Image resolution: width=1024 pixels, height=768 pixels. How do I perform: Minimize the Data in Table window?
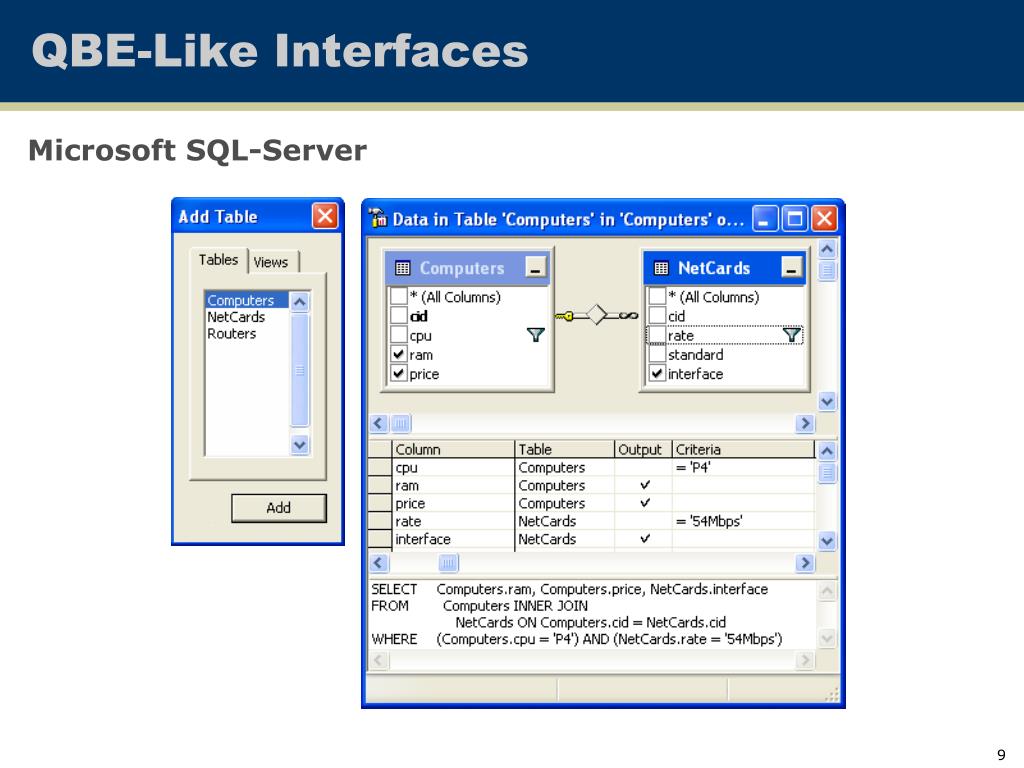point(765,218)
